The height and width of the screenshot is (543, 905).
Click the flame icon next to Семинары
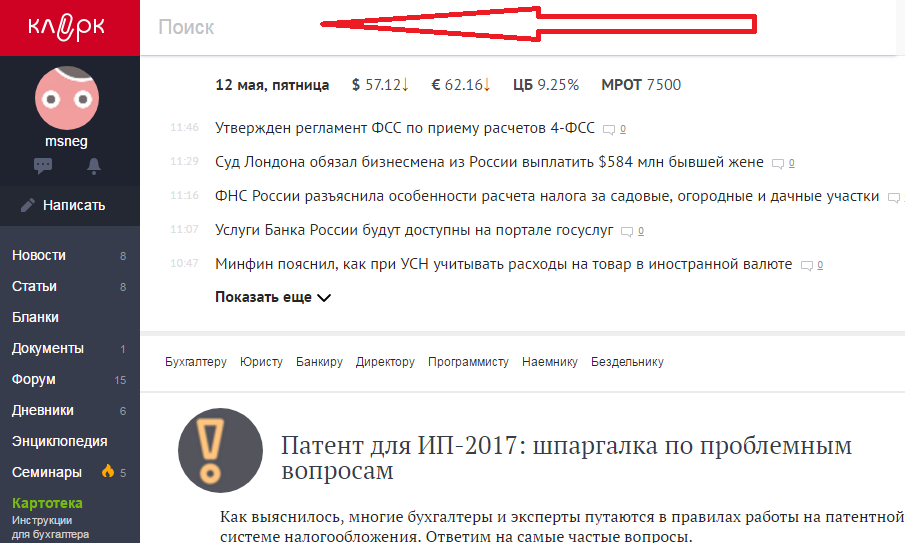coord(108,471)
